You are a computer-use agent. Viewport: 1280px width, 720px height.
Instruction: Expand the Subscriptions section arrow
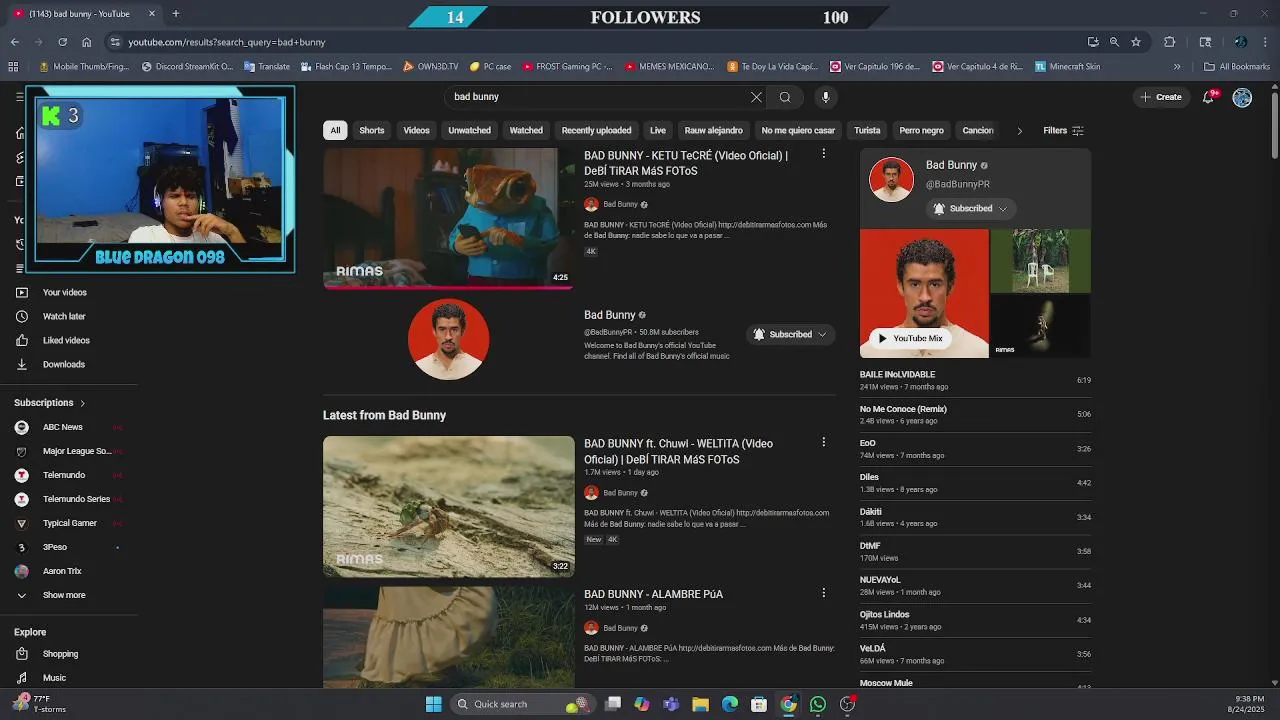tap(82, 403)
